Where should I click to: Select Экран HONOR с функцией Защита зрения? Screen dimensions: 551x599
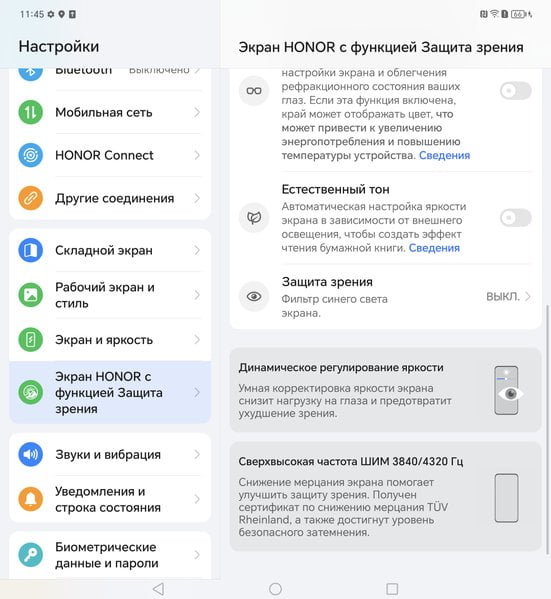tap(110, 392)
